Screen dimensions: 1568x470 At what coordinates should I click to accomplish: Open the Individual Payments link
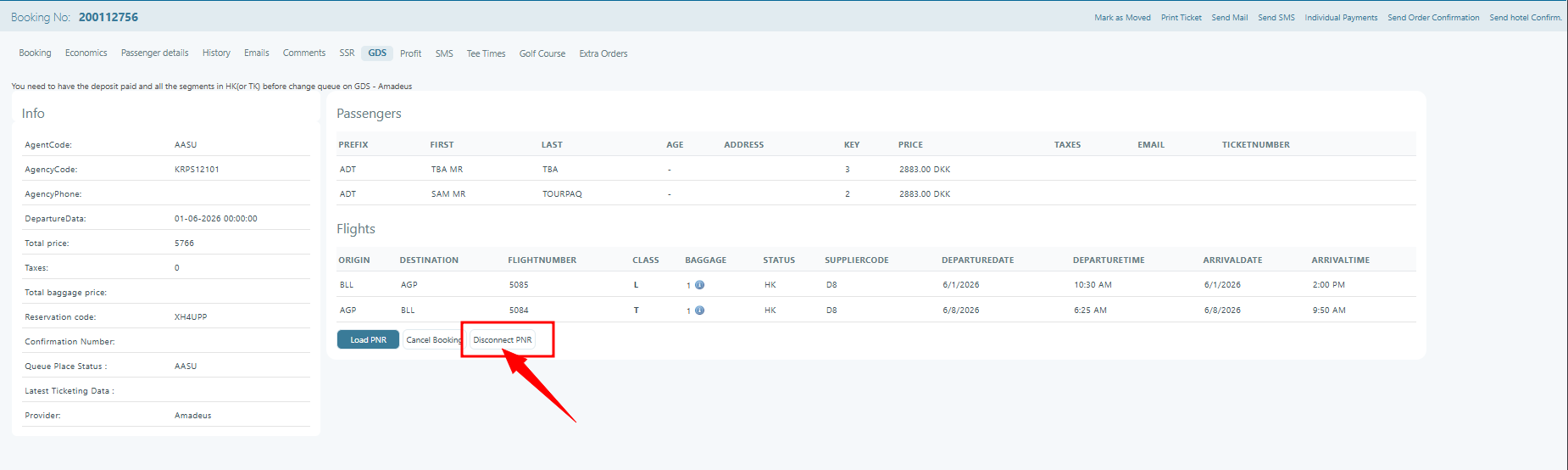point(1341,18)
